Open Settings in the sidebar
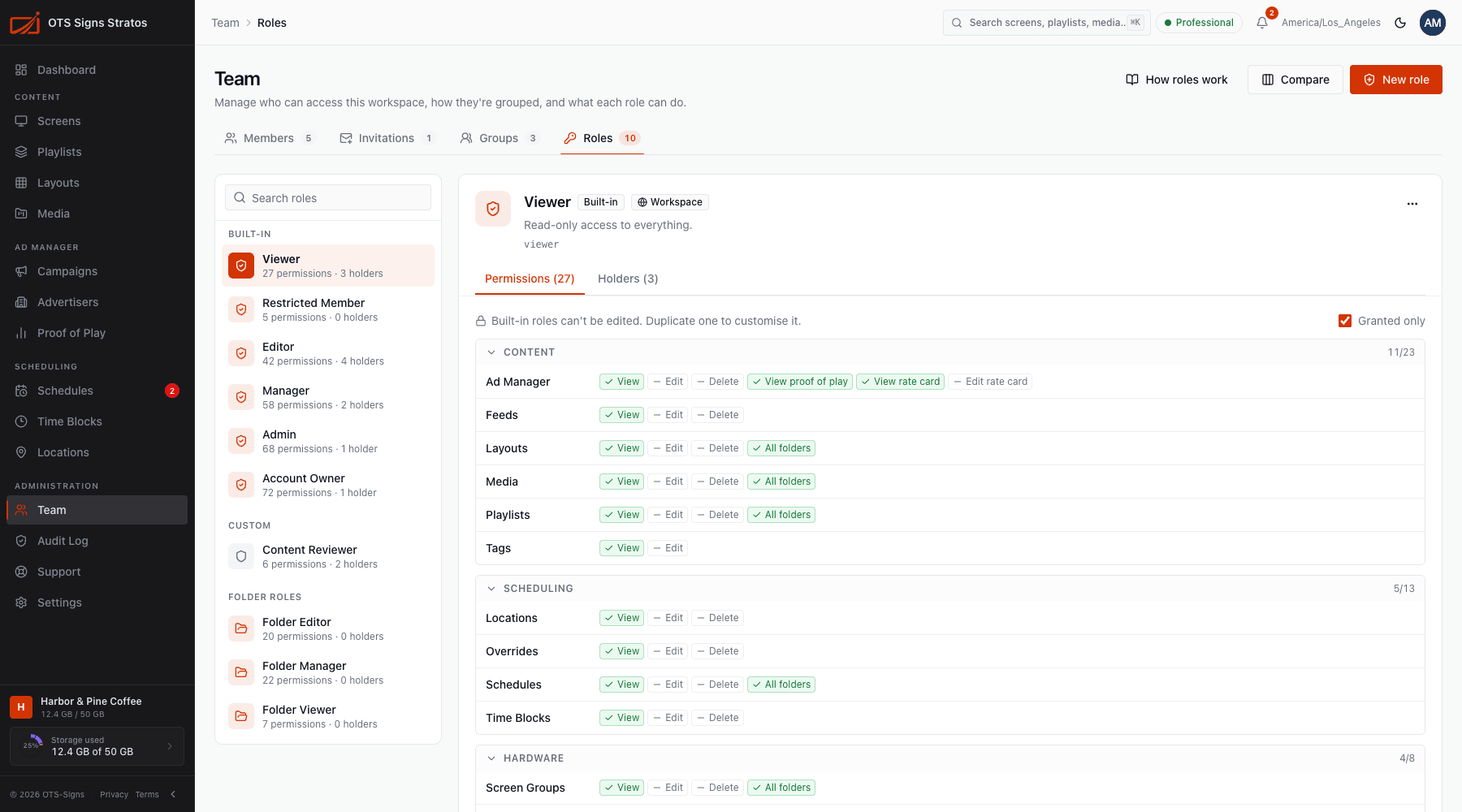 (x=97, y=603)
